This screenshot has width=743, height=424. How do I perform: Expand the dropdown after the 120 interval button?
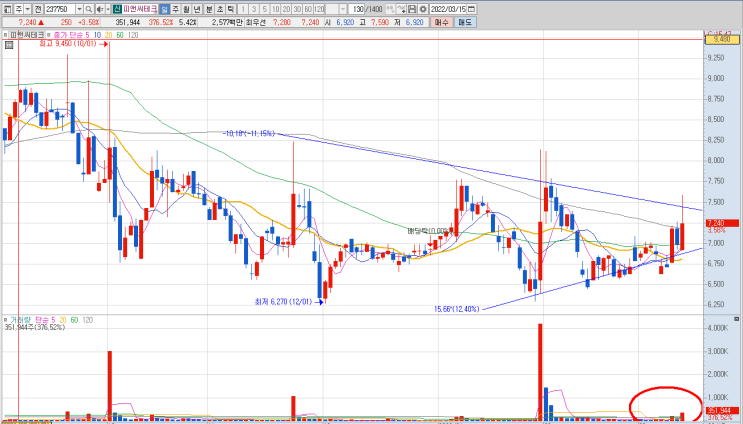click(343, 9)
